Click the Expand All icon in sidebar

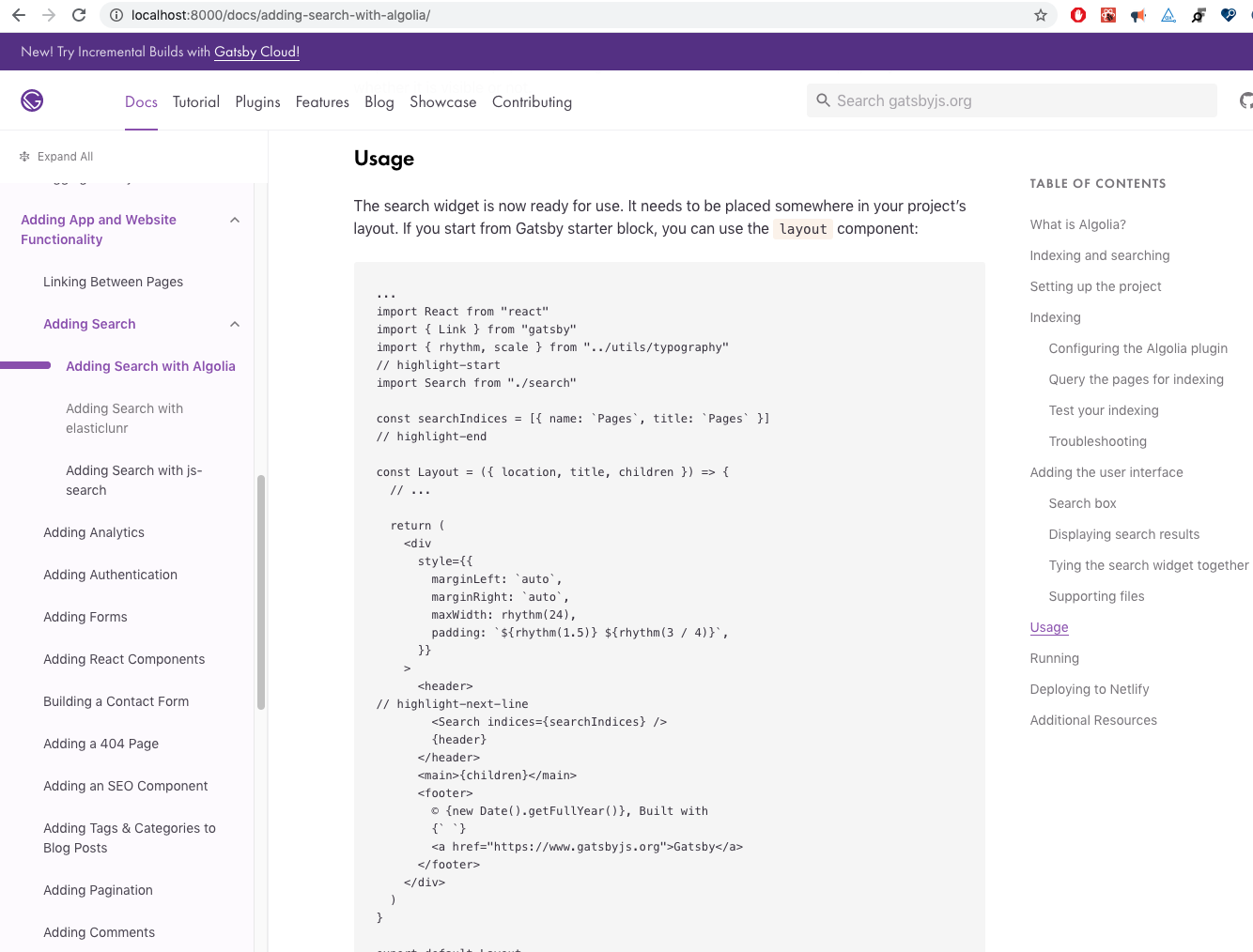pos(24,157)
